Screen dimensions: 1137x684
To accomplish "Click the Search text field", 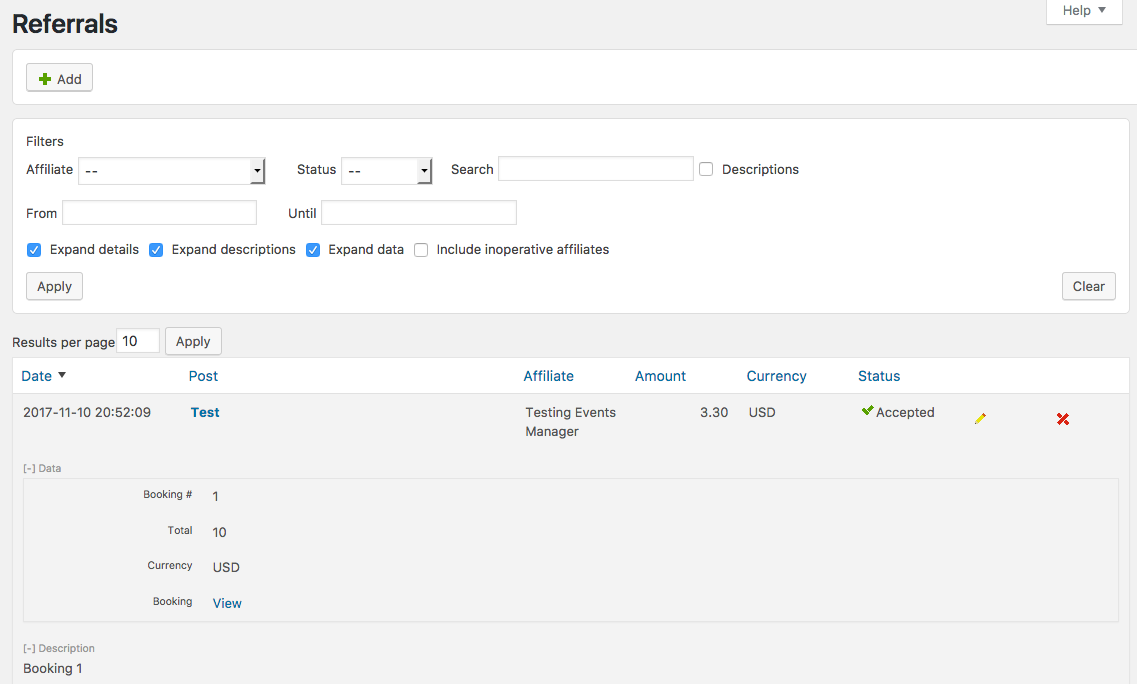I will [595, 169].
